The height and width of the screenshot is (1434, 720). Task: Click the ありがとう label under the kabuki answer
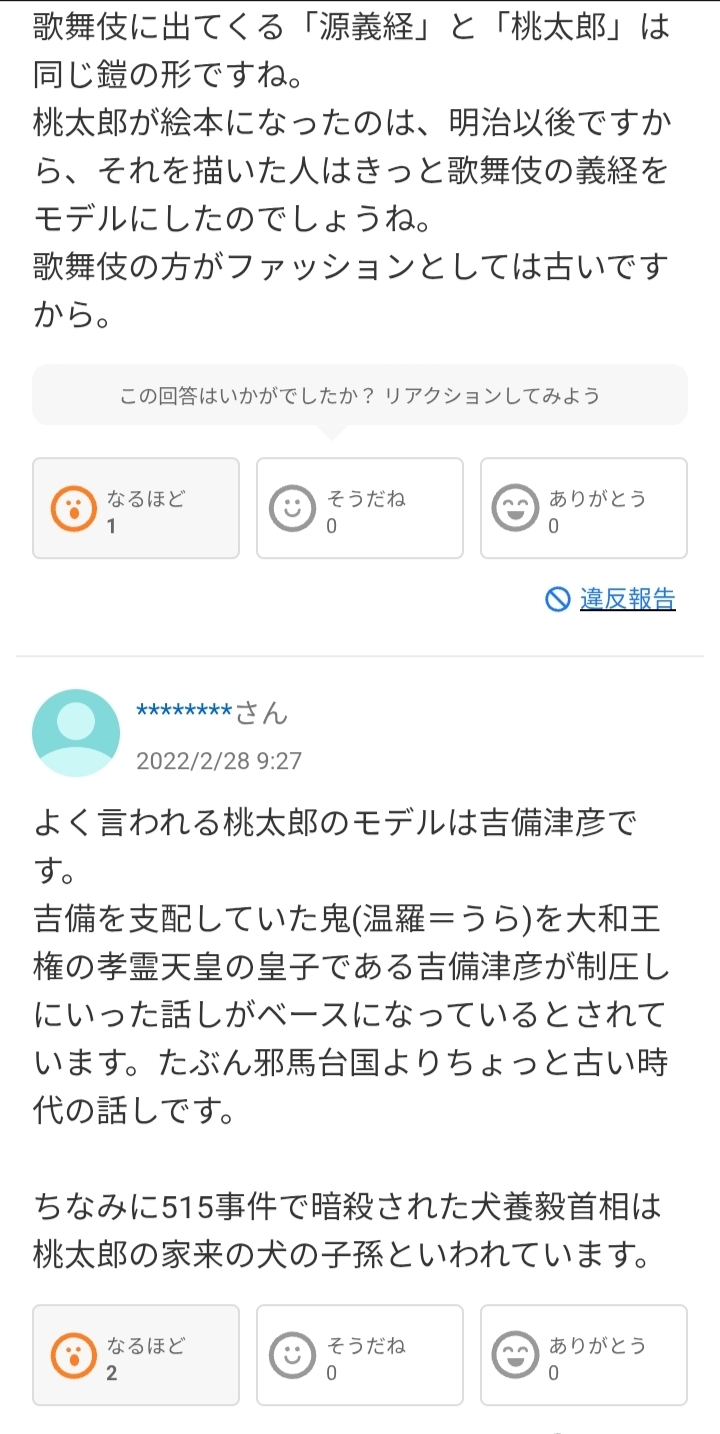tap(597, 498)
